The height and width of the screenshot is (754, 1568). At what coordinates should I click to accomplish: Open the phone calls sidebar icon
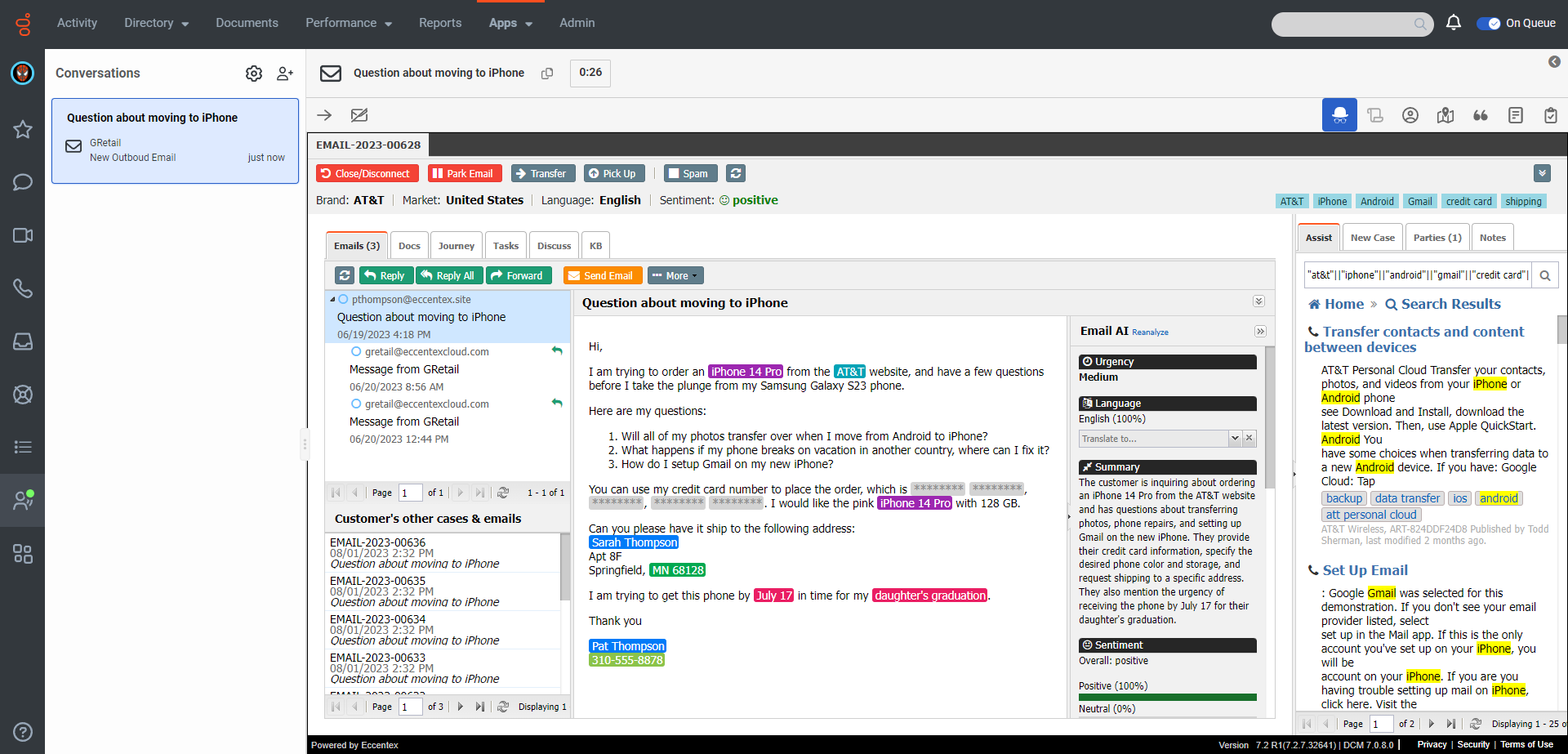coord(23,288)
